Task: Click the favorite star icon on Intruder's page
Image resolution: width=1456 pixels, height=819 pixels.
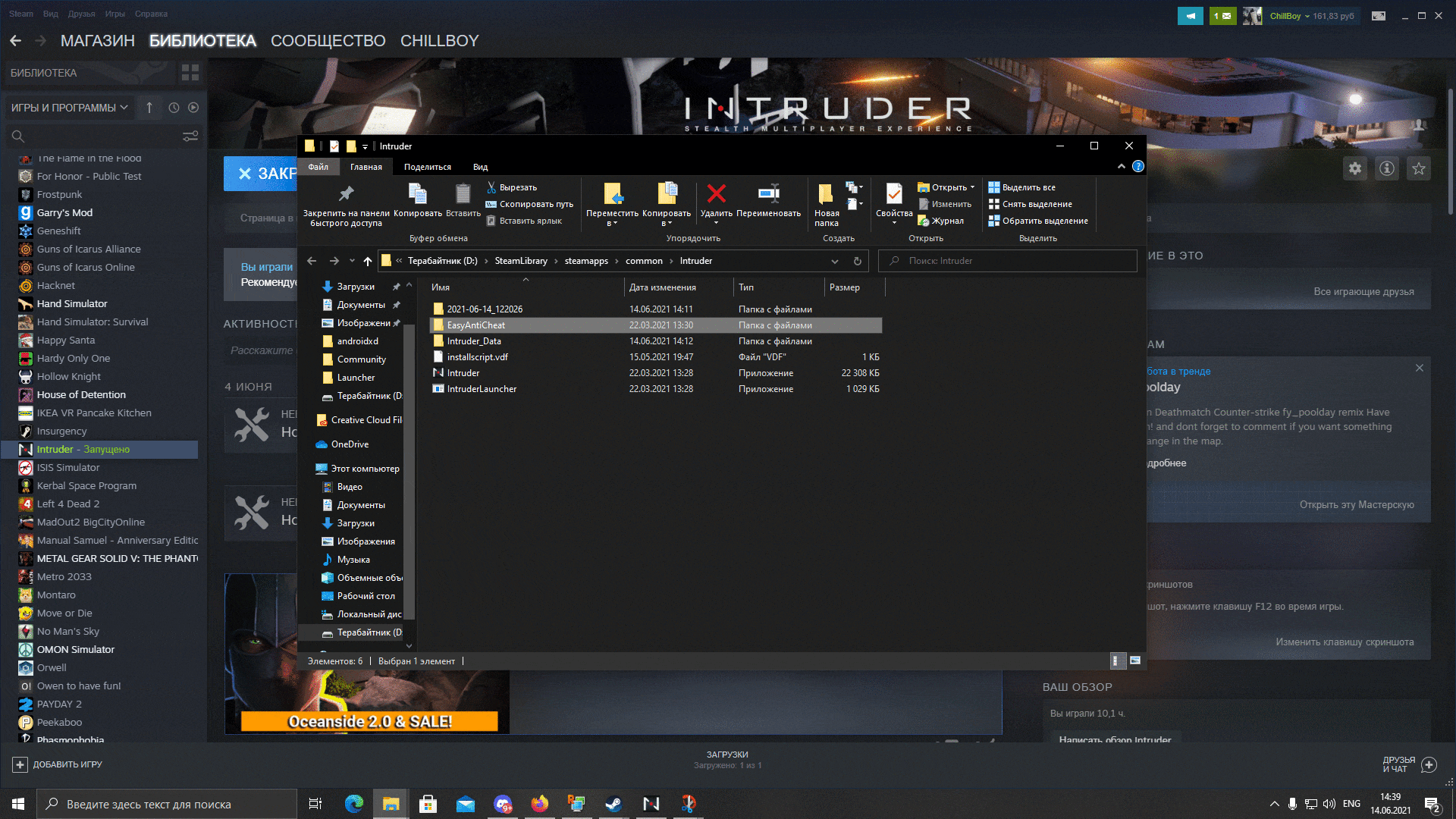Action: tap(1418, 168)
